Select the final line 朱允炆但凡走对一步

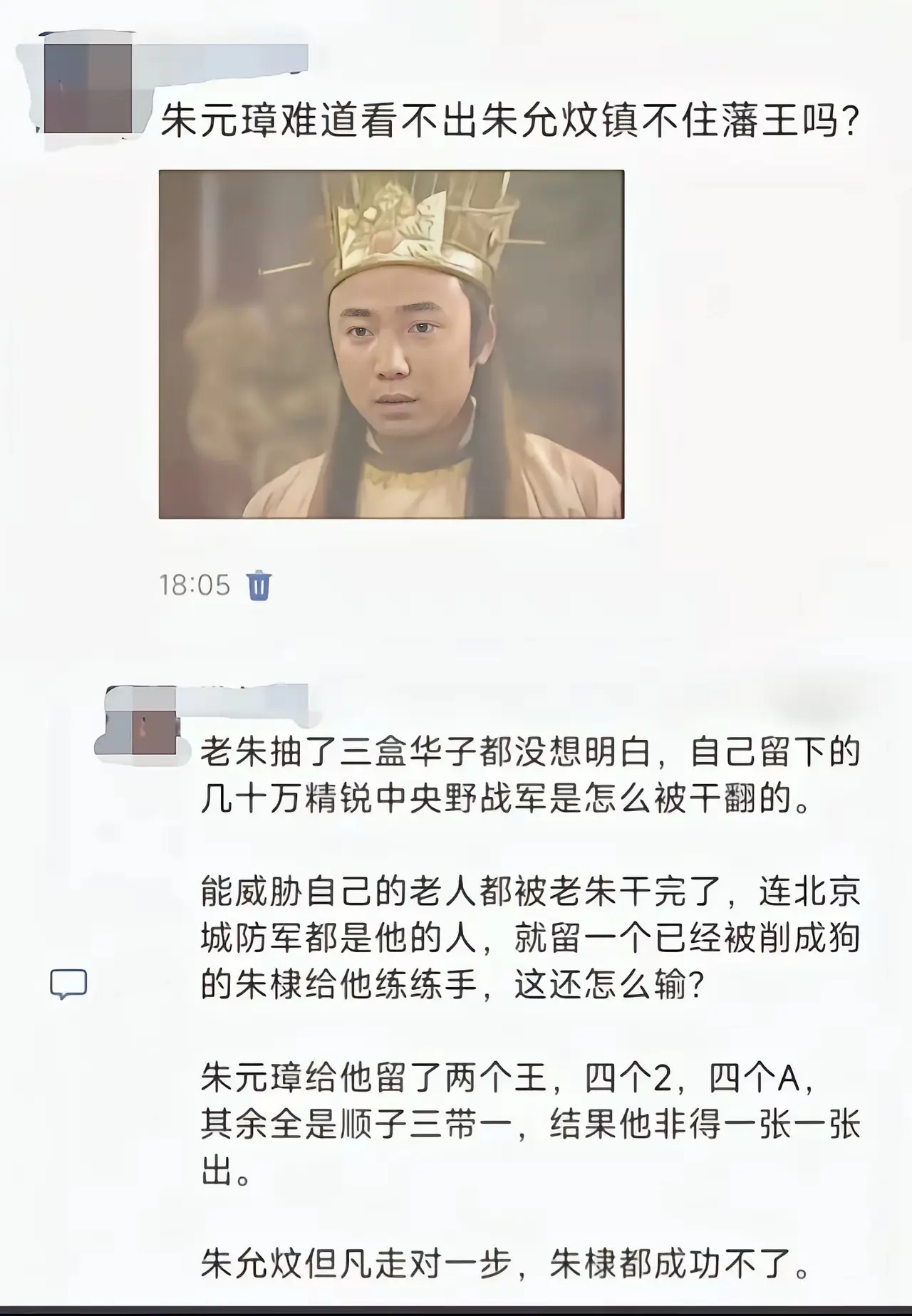[506, 1264]
